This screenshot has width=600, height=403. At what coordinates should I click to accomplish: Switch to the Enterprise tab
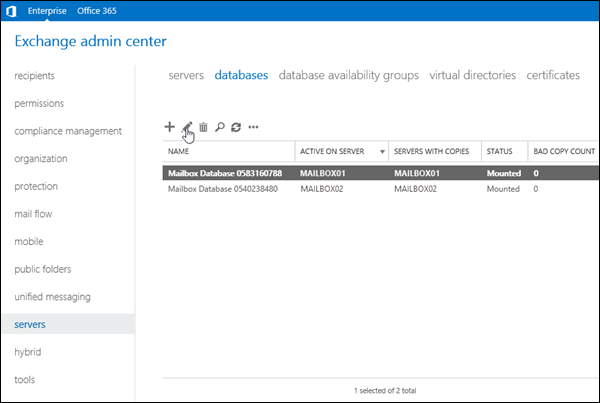[x=47, y=11]
